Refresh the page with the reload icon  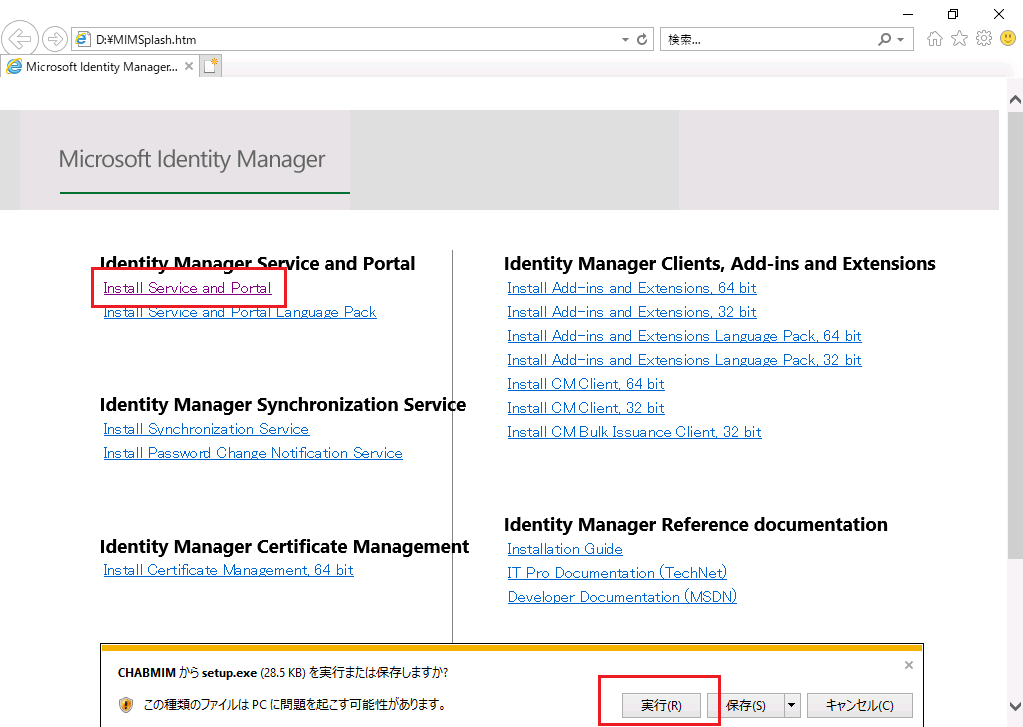click(x=642, y=39)
